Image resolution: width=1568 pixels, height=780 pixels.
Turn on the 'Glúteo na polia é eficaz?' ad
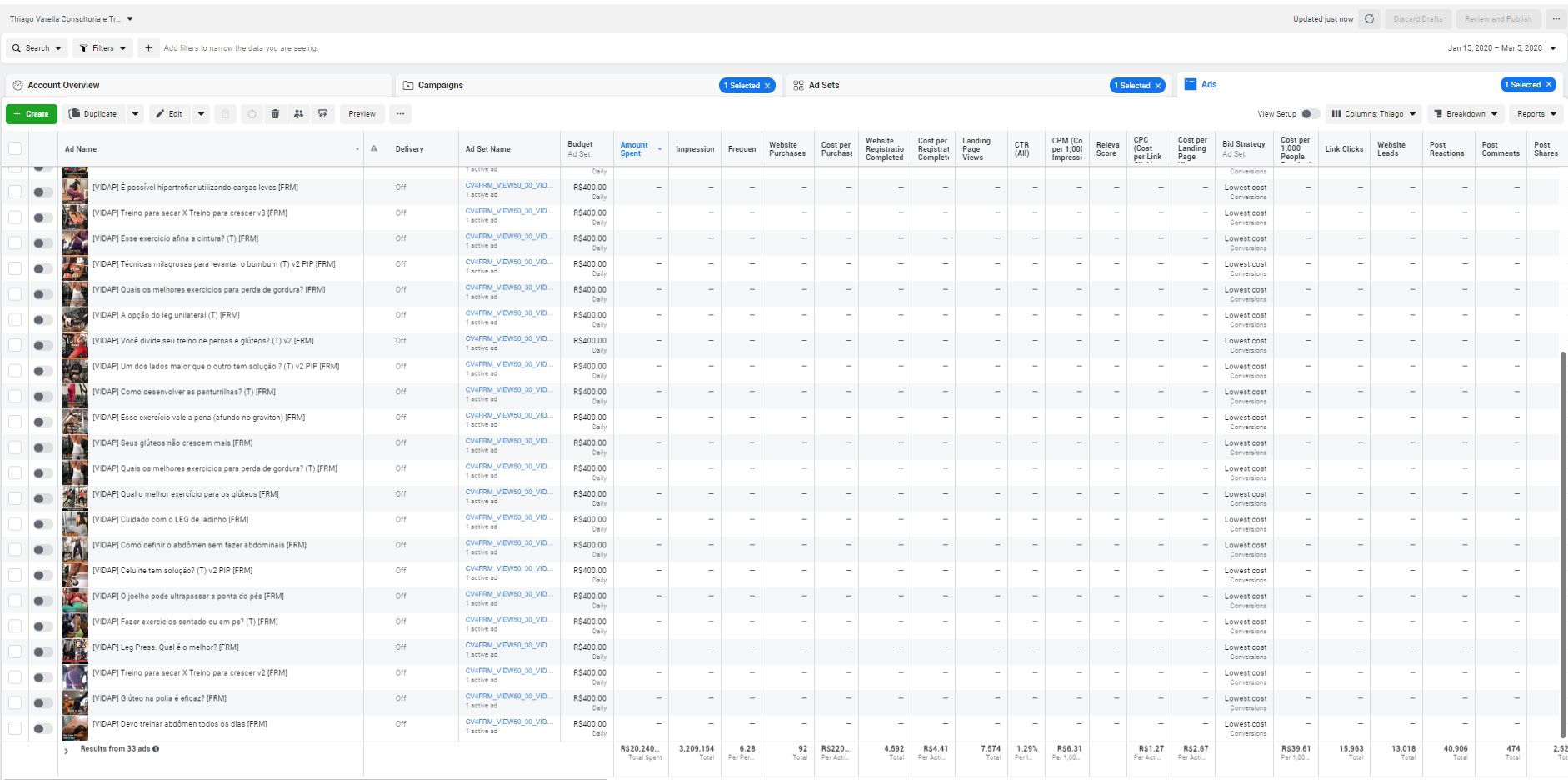[x=42, y=703]
